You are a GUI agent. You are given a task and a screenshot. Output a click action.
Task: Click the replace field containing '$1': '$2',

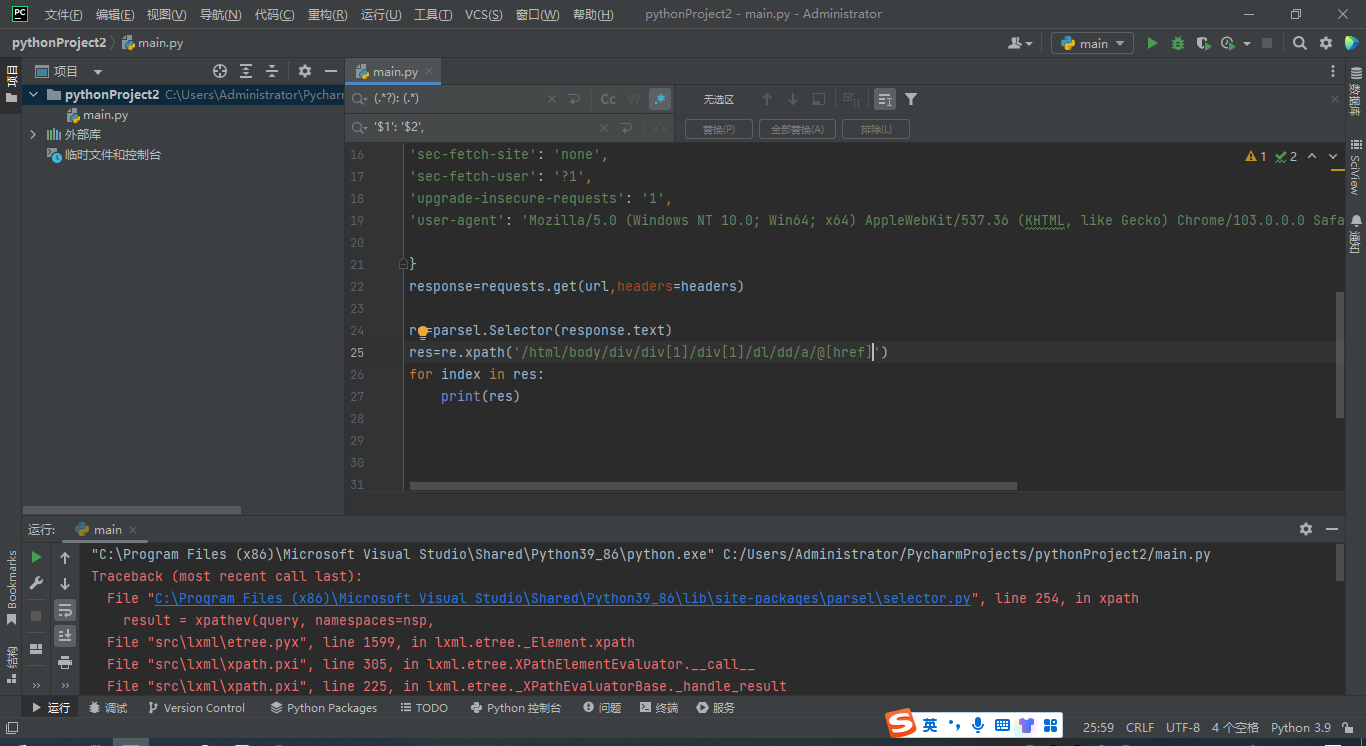click(x=480, y=128)
